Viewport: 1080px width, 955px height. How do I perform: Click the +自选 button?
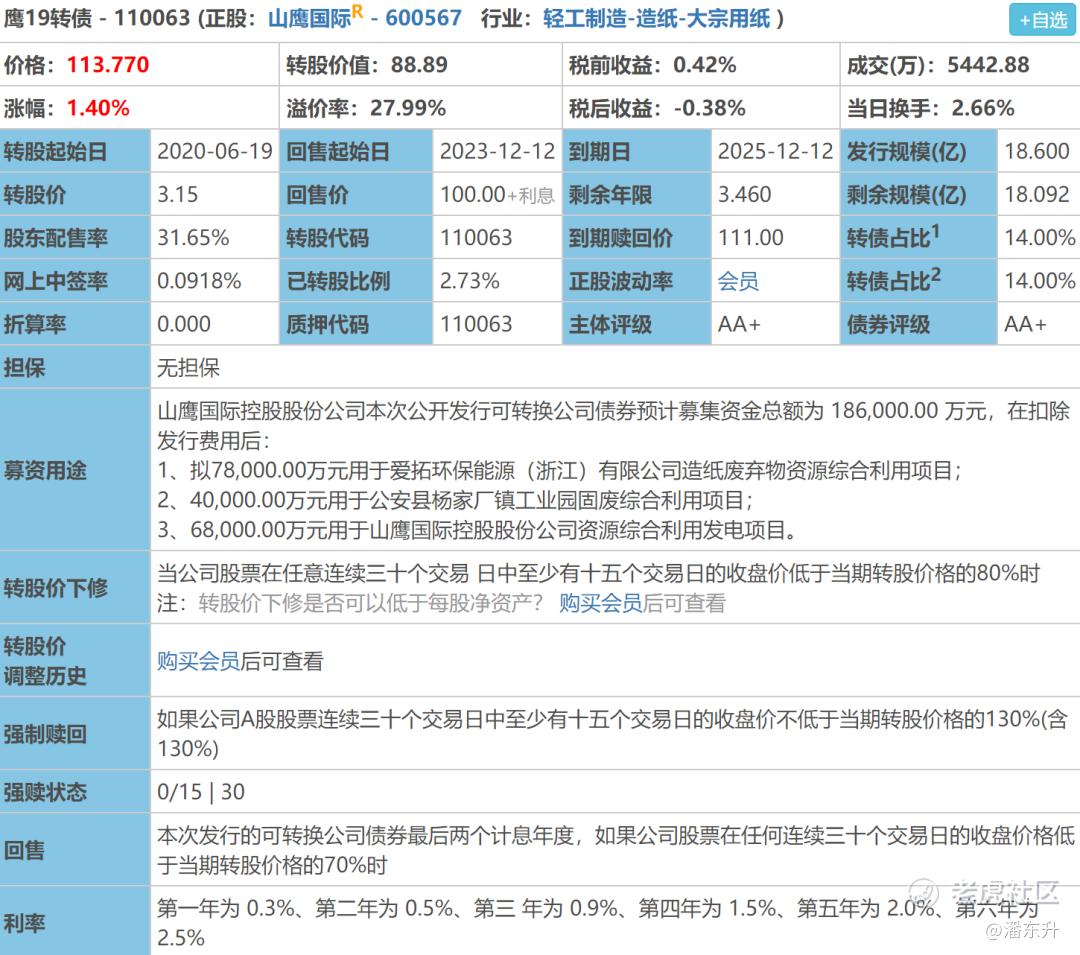[x=1042, y=19]
